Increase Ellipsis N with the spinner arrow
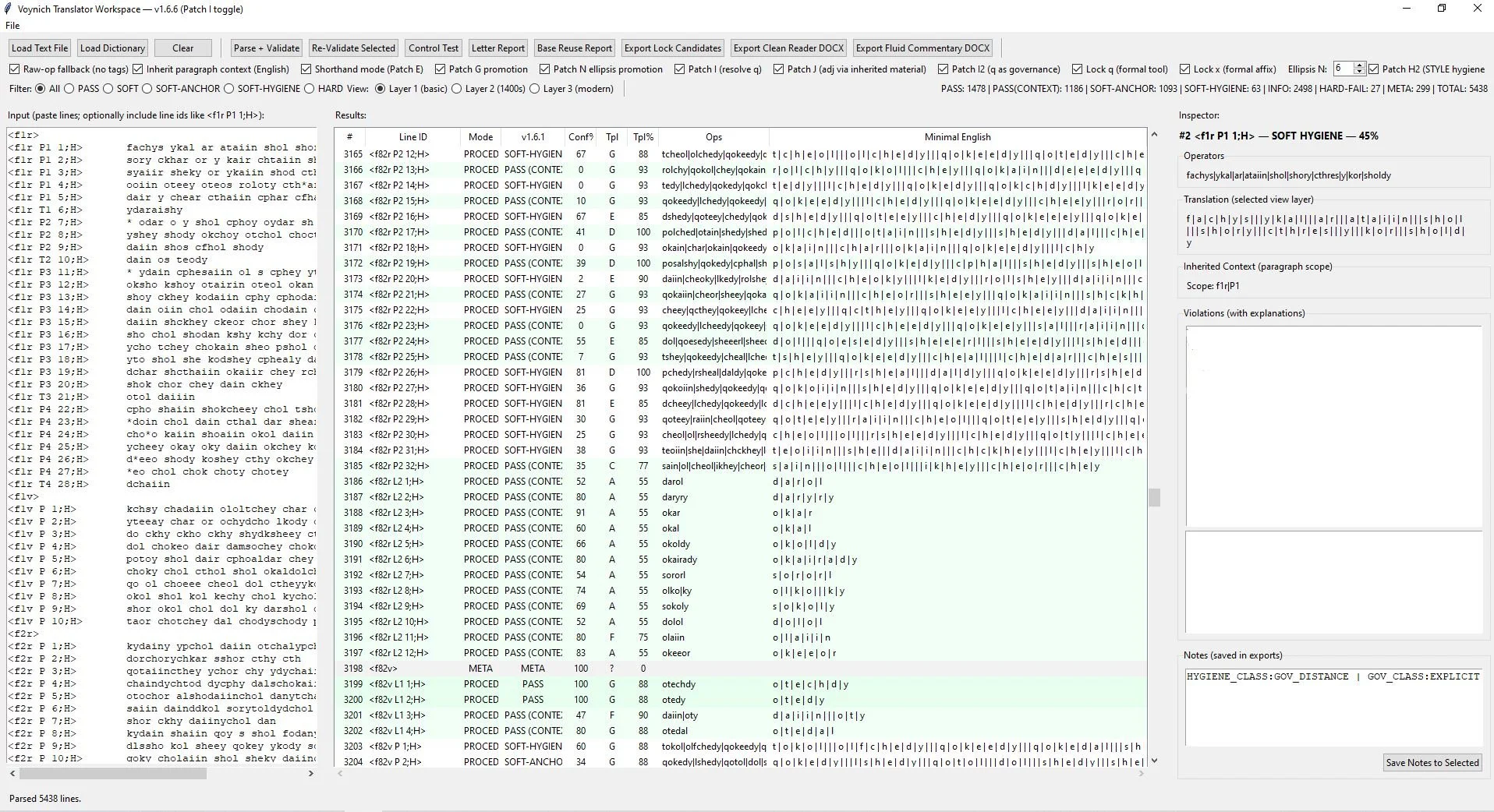Screen dimensions: 1494x812 pyautogui.click(x=1358, y=65)
